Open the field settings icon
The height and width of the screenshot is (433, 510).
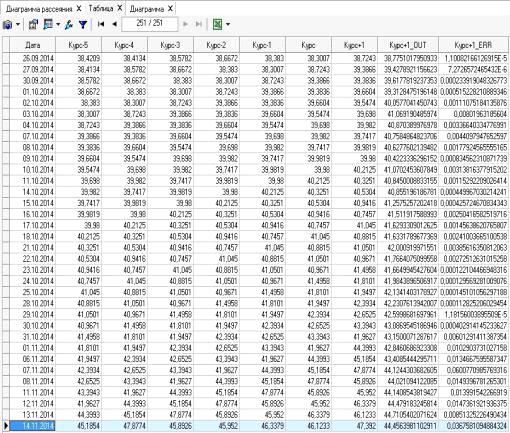pos(33,24)
